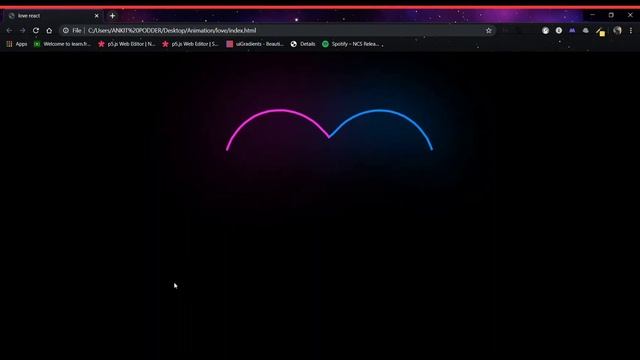Click the purple M-shaped extension icon

[x=572, y=30]
